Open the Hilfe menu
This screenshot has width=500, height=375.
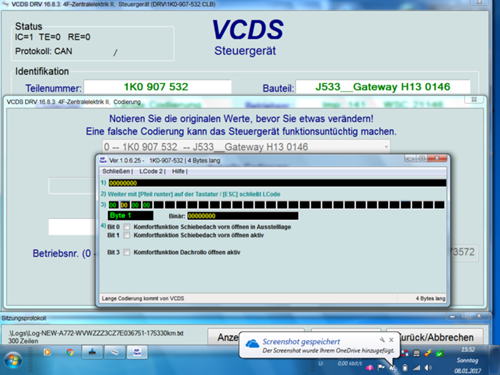pos(179,171)
